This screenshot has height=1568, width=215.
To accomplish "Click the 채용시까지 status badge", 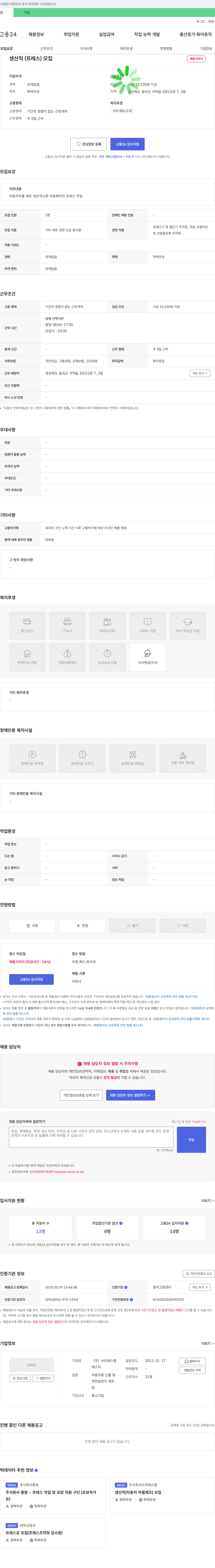I will click(196, 59).
